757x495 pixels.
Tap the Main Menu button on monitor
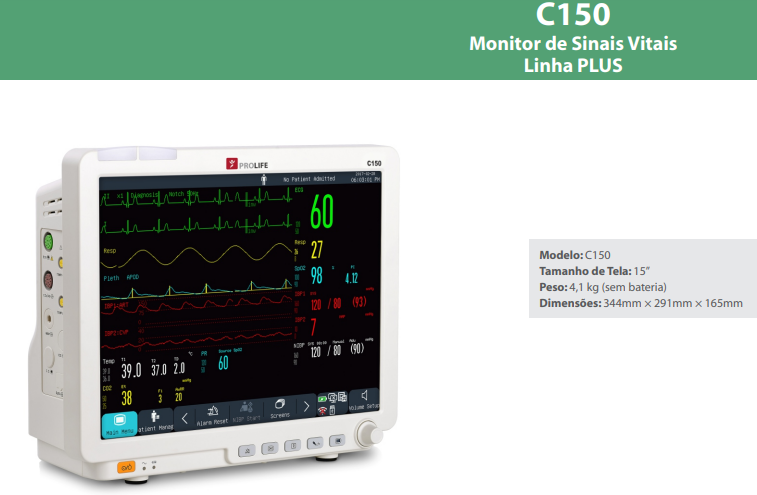pyautogui.click(x=119, y=422)
